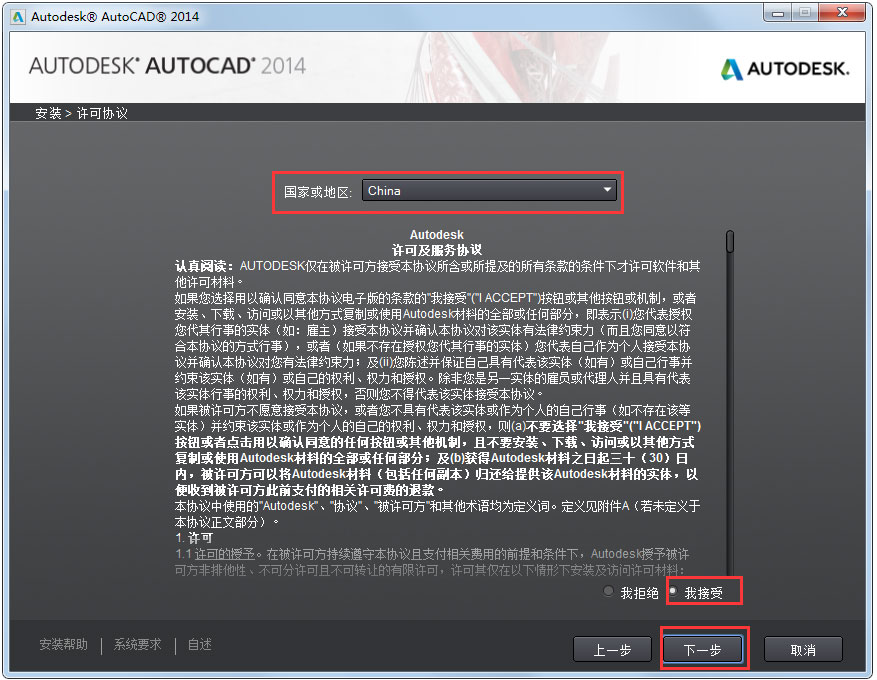Close the AutoCAD 2014 installer window

(x=842, y=13)
